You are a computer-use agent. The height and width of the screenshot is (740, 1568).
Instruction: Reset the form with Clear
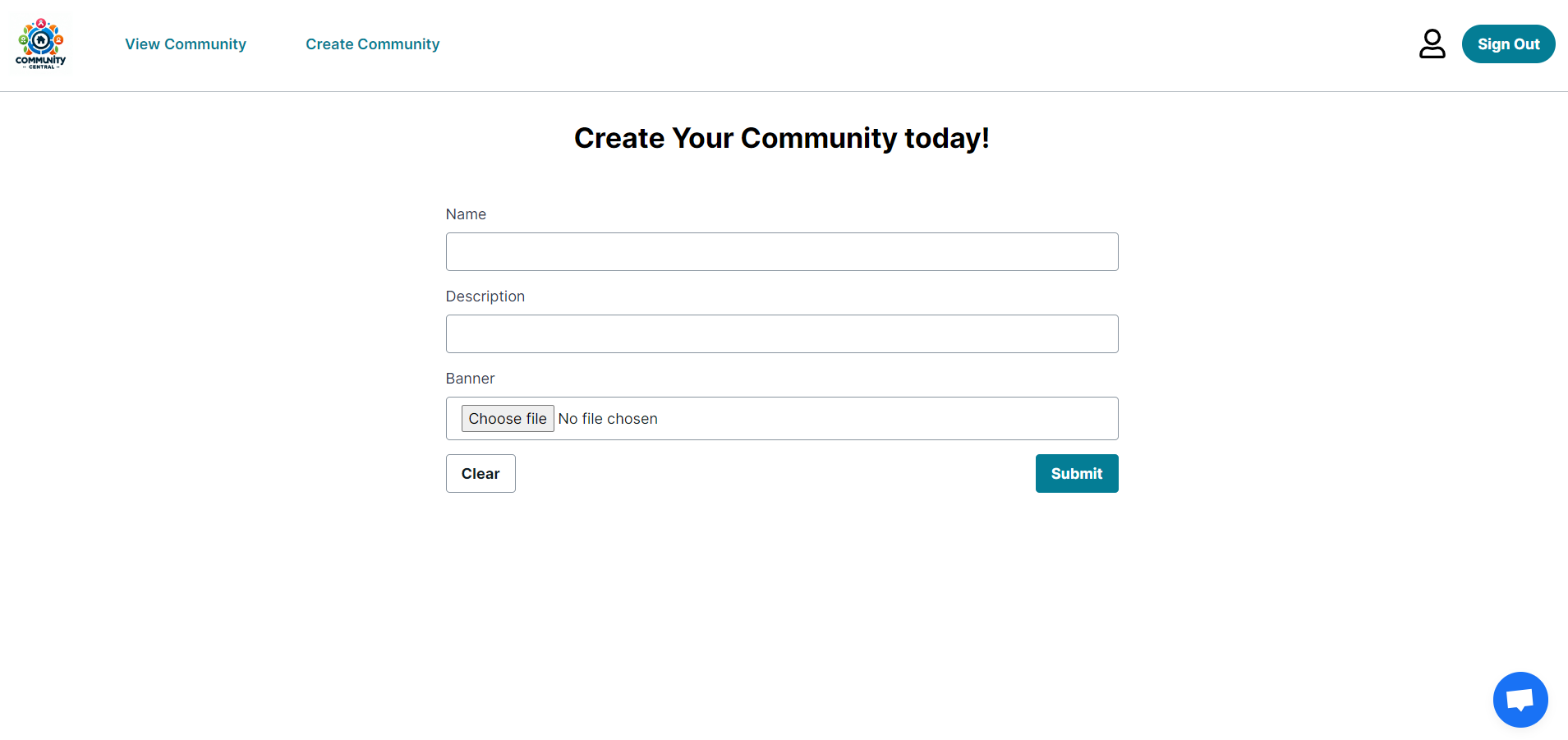tap(481, 474)
